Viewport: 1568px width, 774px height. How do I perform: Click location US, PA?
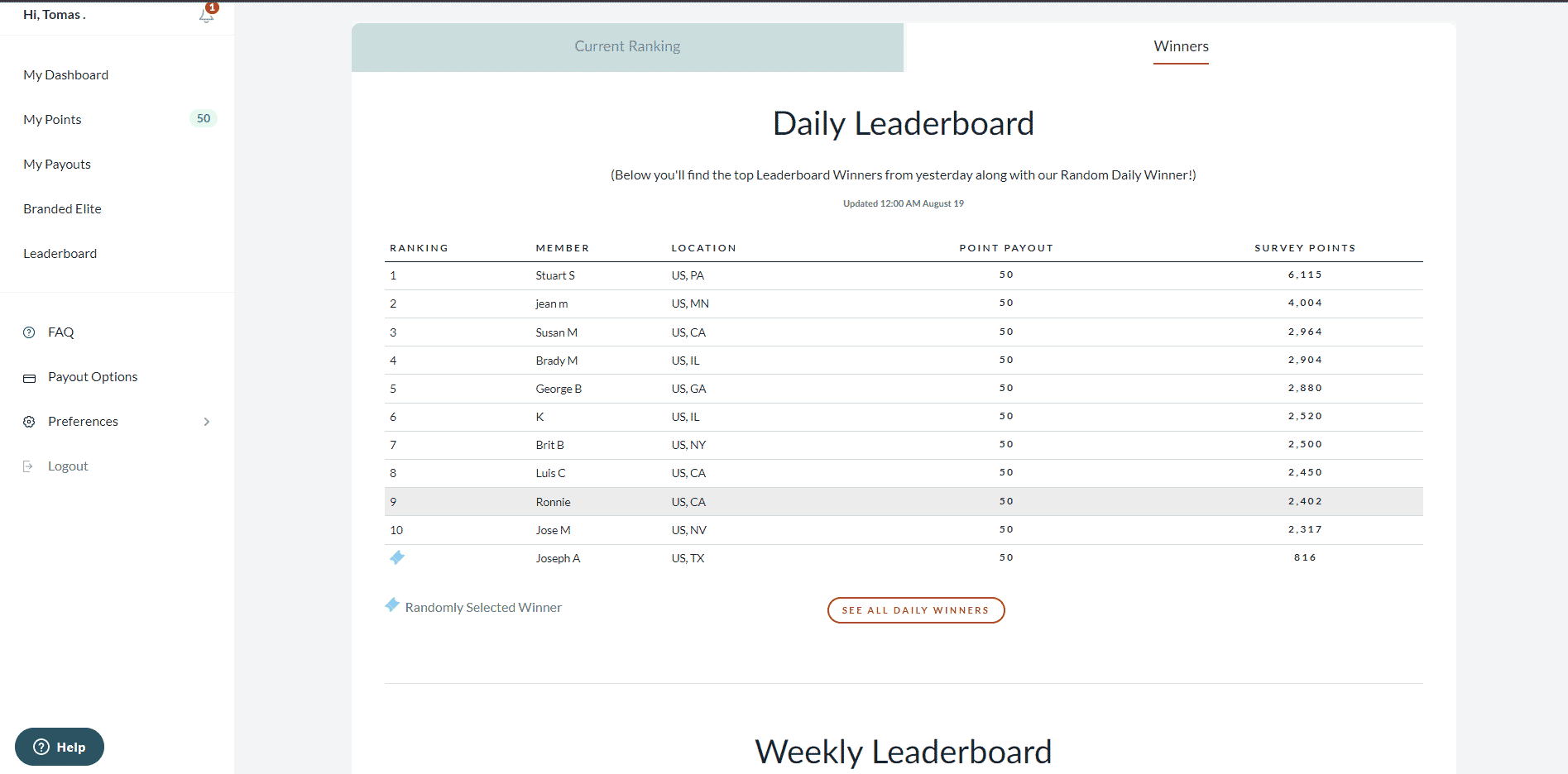pos(688,276)
